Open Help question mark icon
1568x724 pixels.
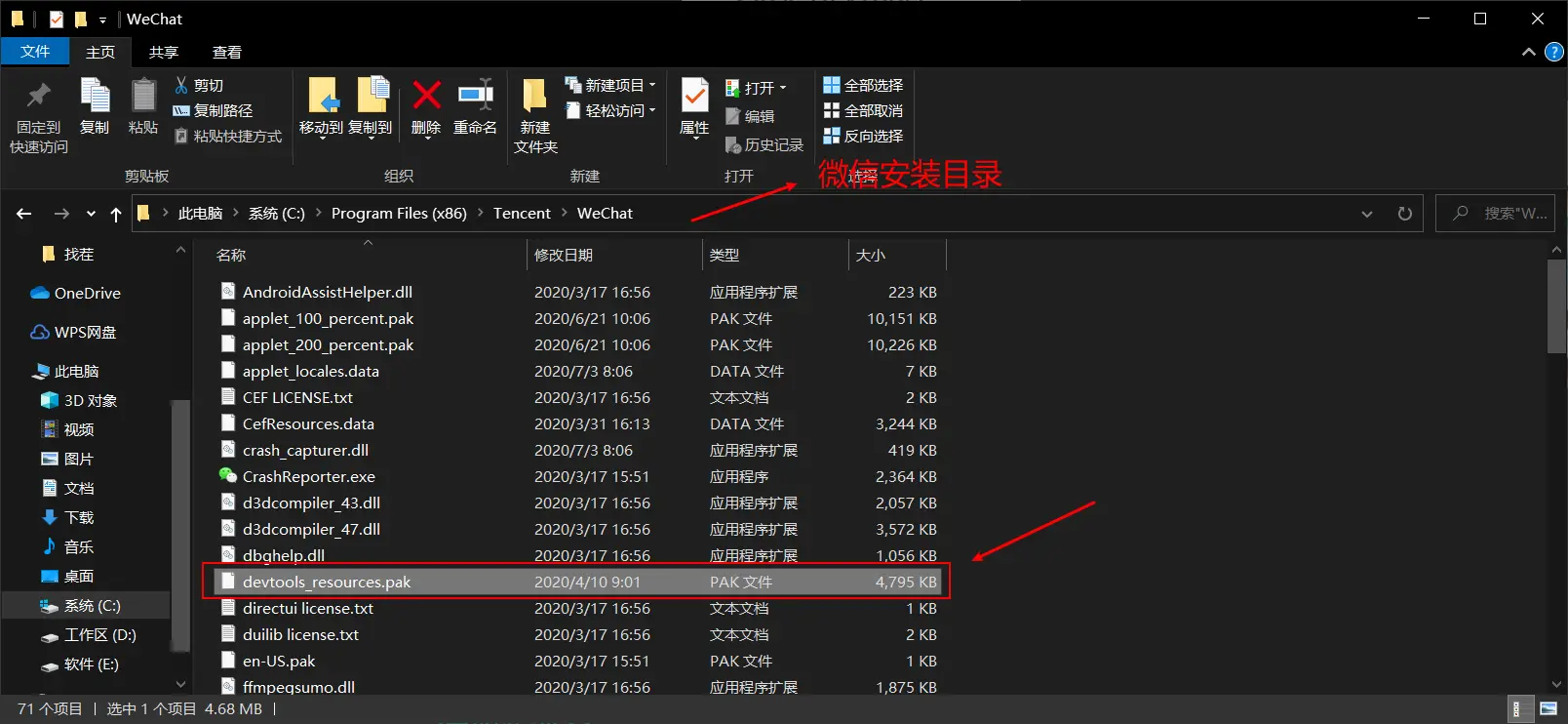pos(1554,52)
